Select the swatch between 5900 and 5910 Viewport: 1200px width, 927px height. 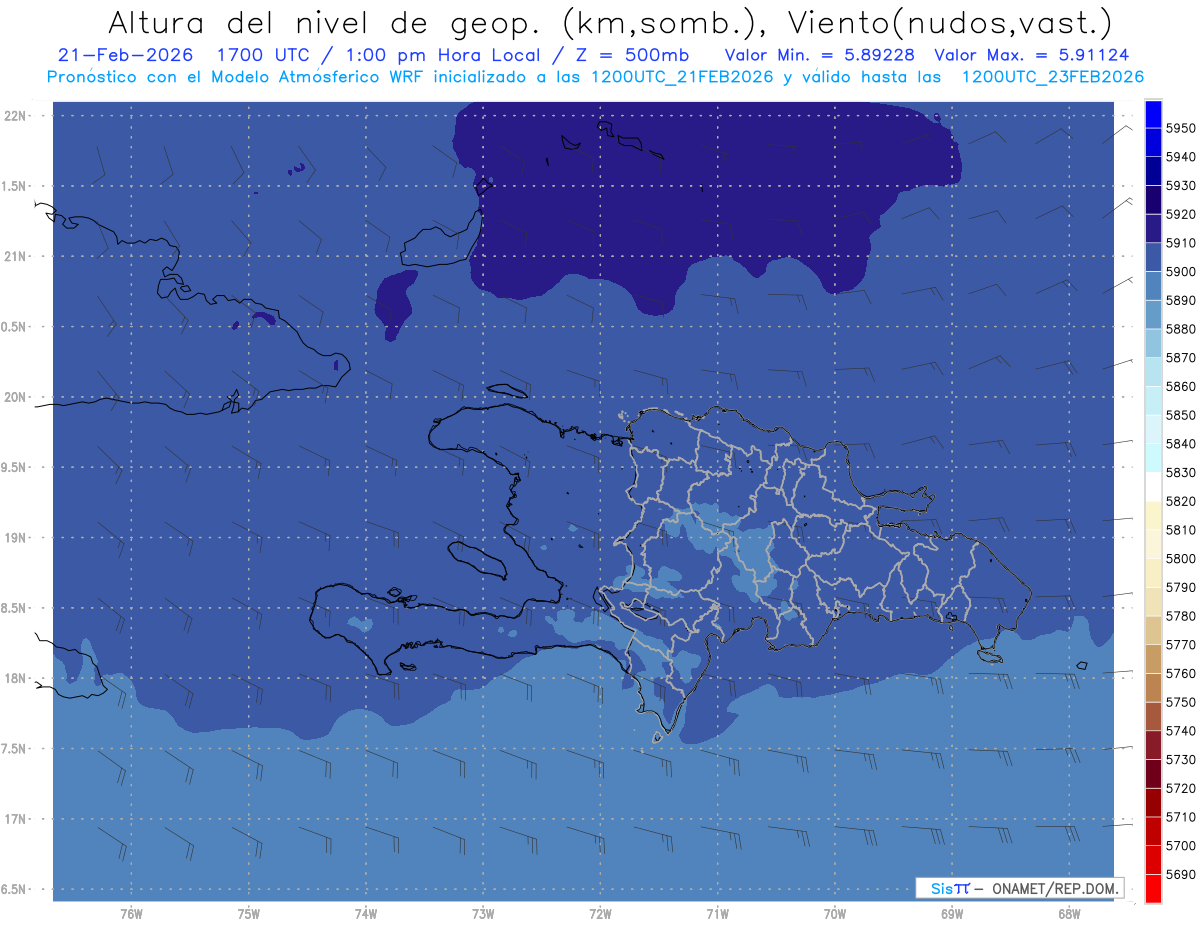[x=1152, y=257]
